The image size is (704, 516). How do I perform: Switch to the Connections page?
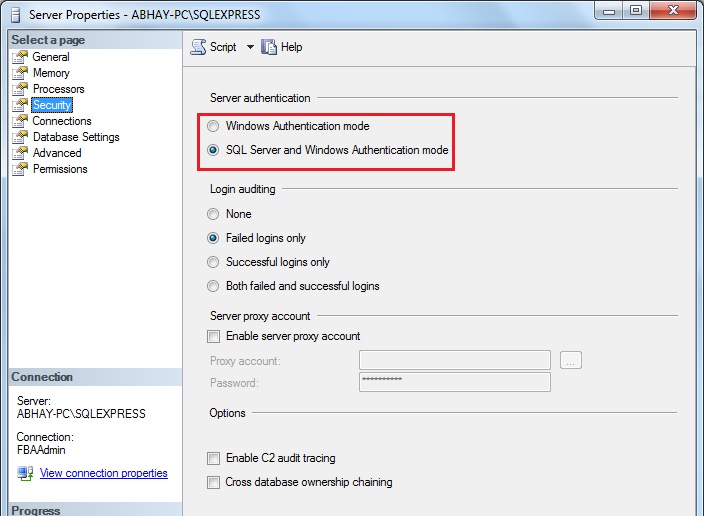(62, 121)
